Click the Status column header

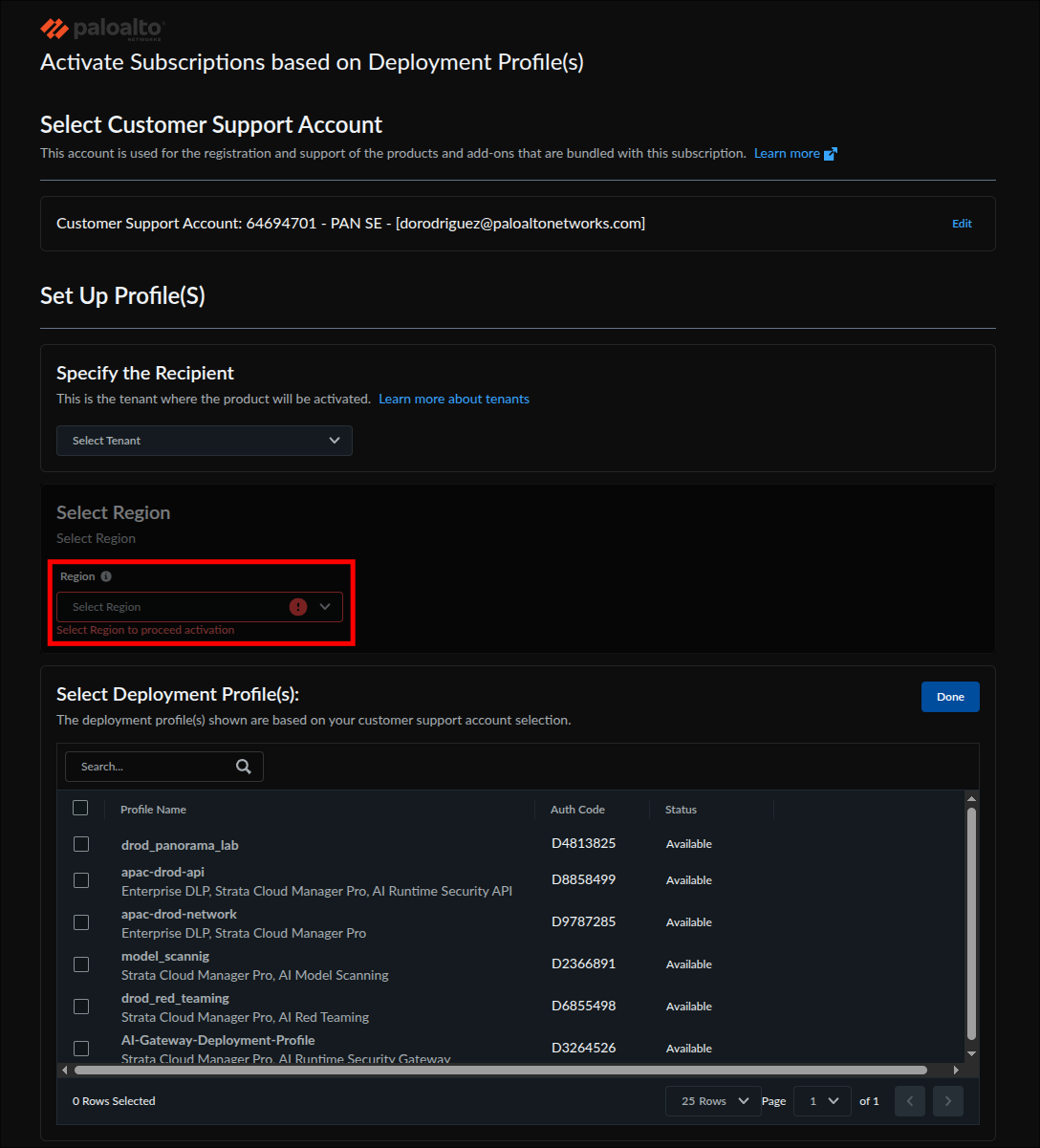tap(681, 810)
